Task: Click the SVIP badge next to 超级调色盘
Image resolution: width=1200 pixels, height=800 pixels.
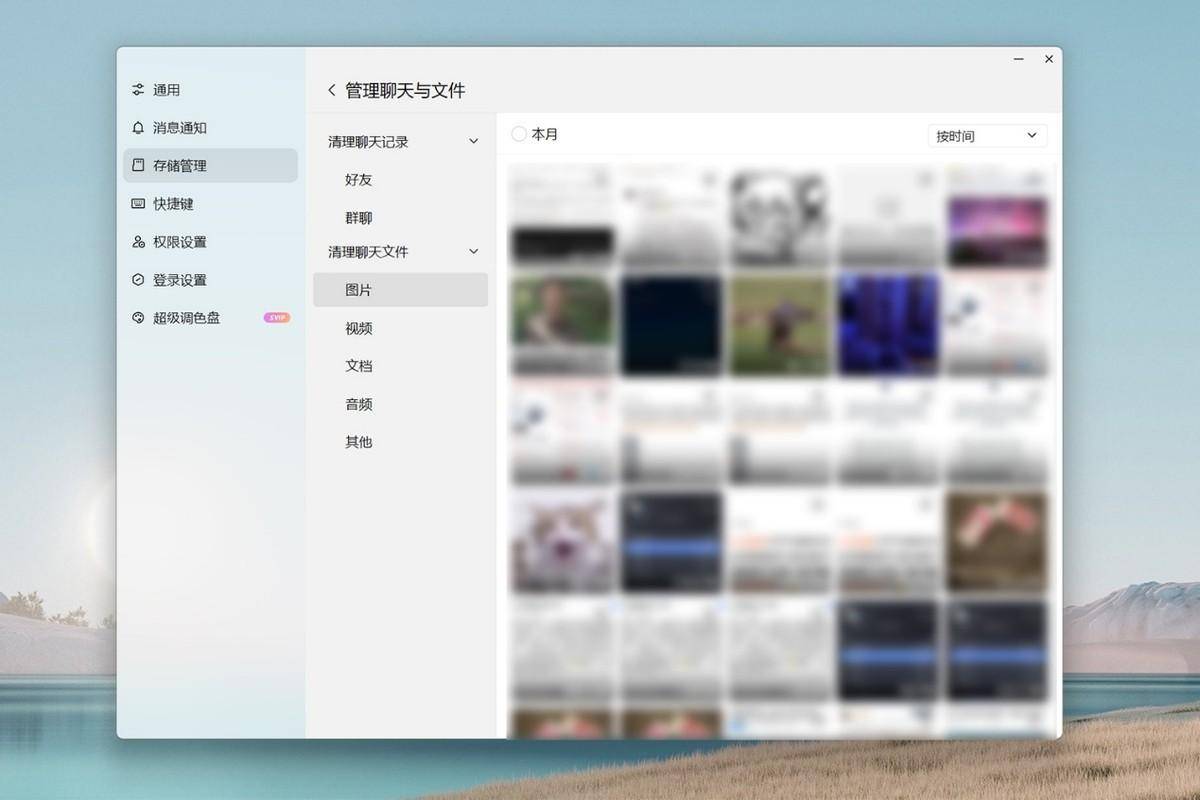Action: tap(277, 317)
